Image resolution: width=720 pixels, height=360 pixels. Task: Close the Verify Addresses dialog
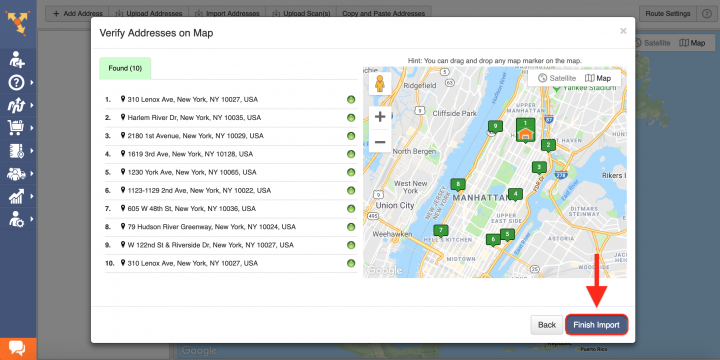pyautogui.click(x=623, y=31)
